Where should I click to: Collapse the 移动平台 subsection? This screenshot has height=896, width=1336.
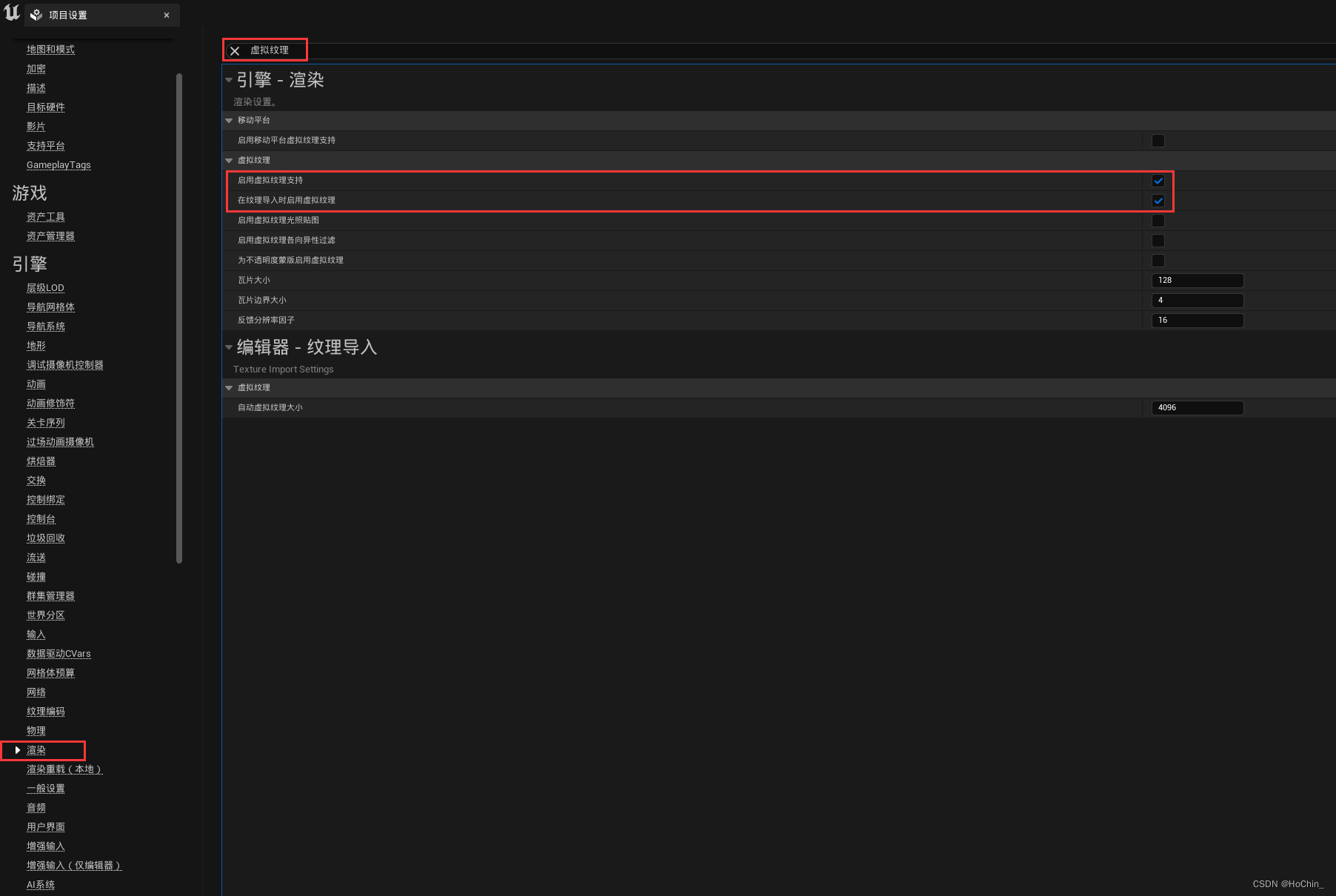point(229,120)
